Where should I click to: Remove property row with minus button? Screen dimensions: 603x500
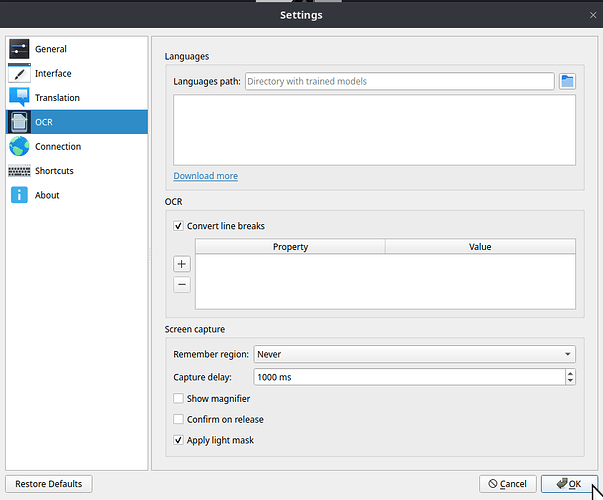[182, 284]
